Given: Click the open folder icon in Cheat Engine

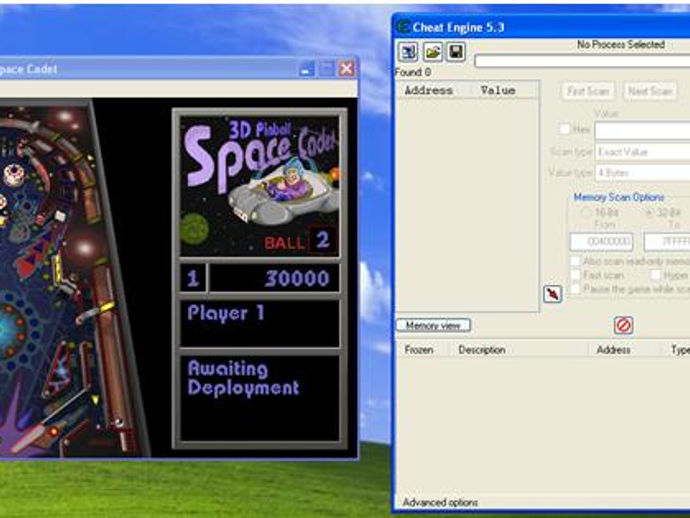Looking at the screenshot, I should (433, 52).
